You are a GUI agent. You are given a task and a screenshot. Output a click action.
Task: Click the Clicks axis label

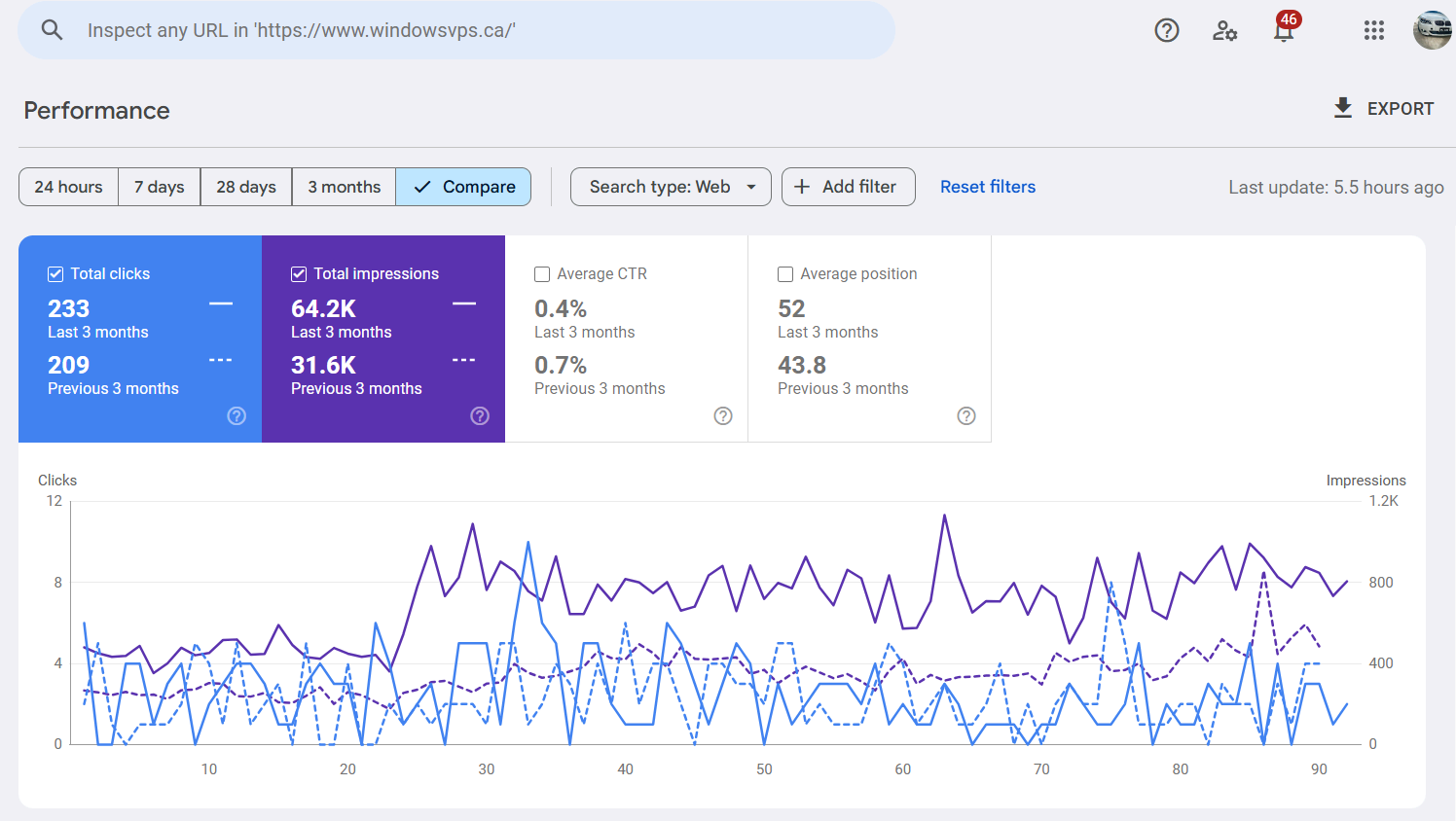57,481
